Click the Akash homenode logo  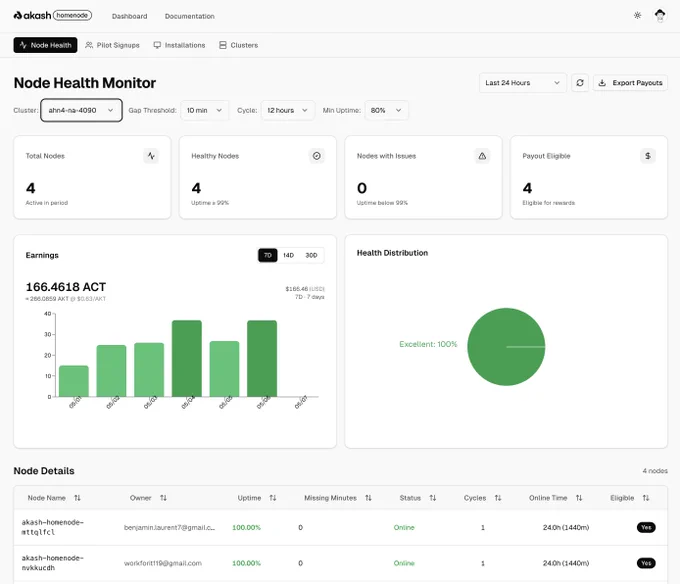click(x=52, y=16)
